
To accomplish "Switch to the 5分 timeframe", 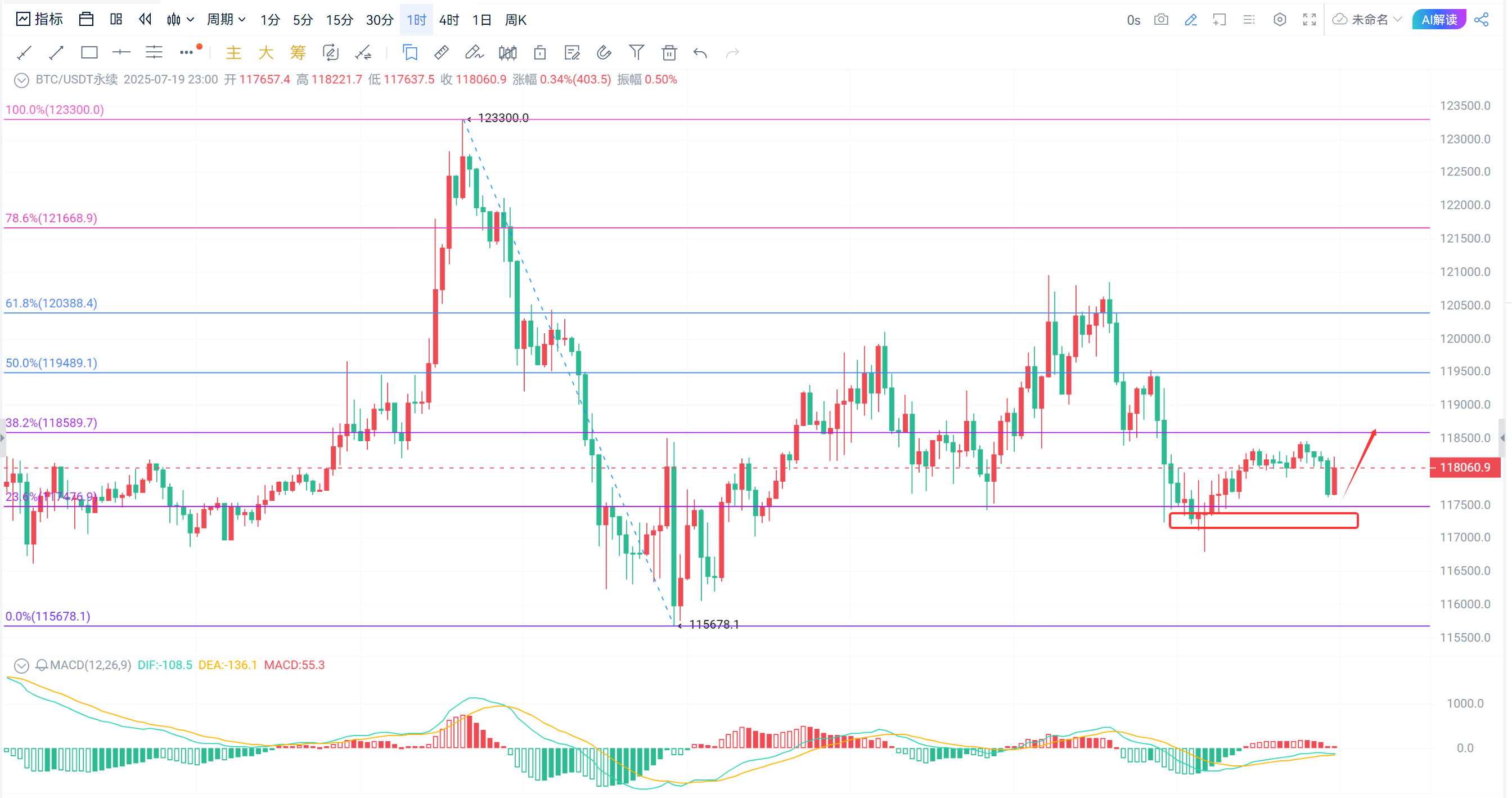I will pos(303,20).
